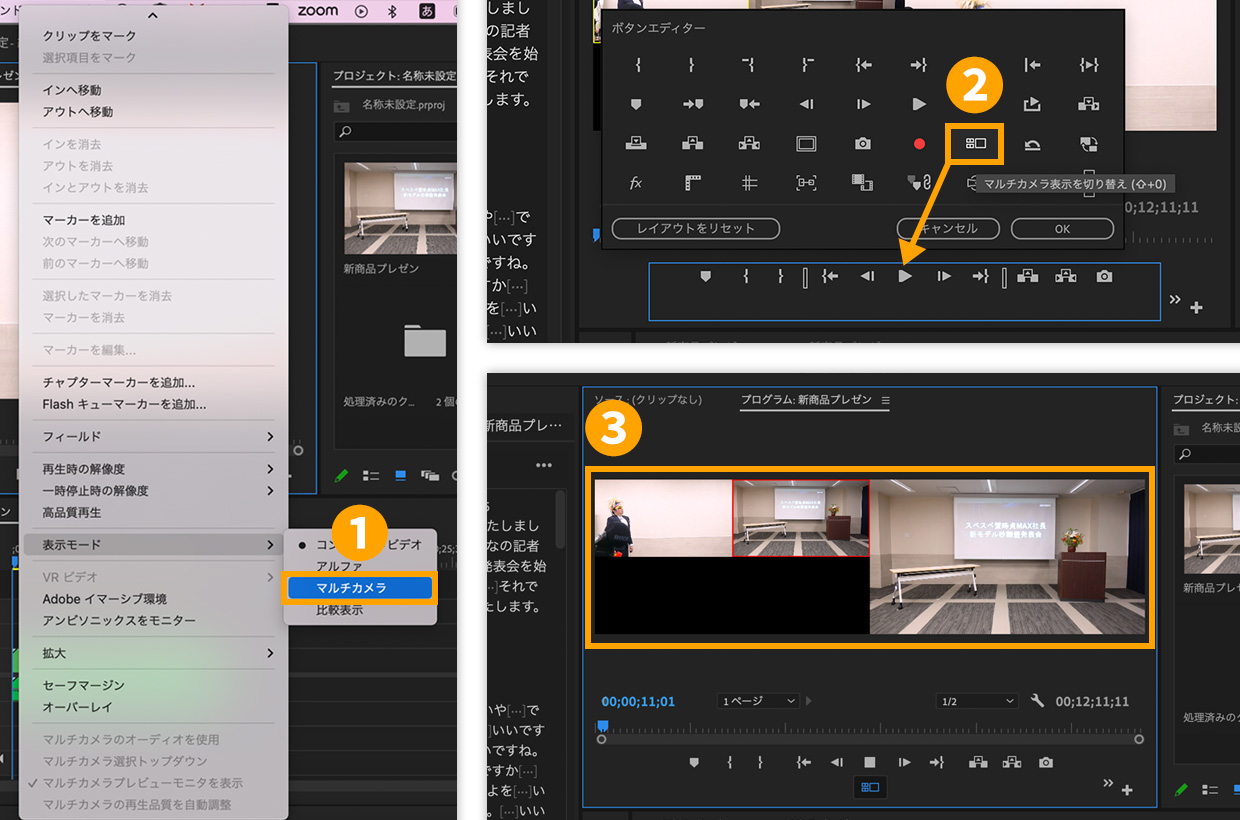Select マルチカメラ display mode option

tap(360, 588)
